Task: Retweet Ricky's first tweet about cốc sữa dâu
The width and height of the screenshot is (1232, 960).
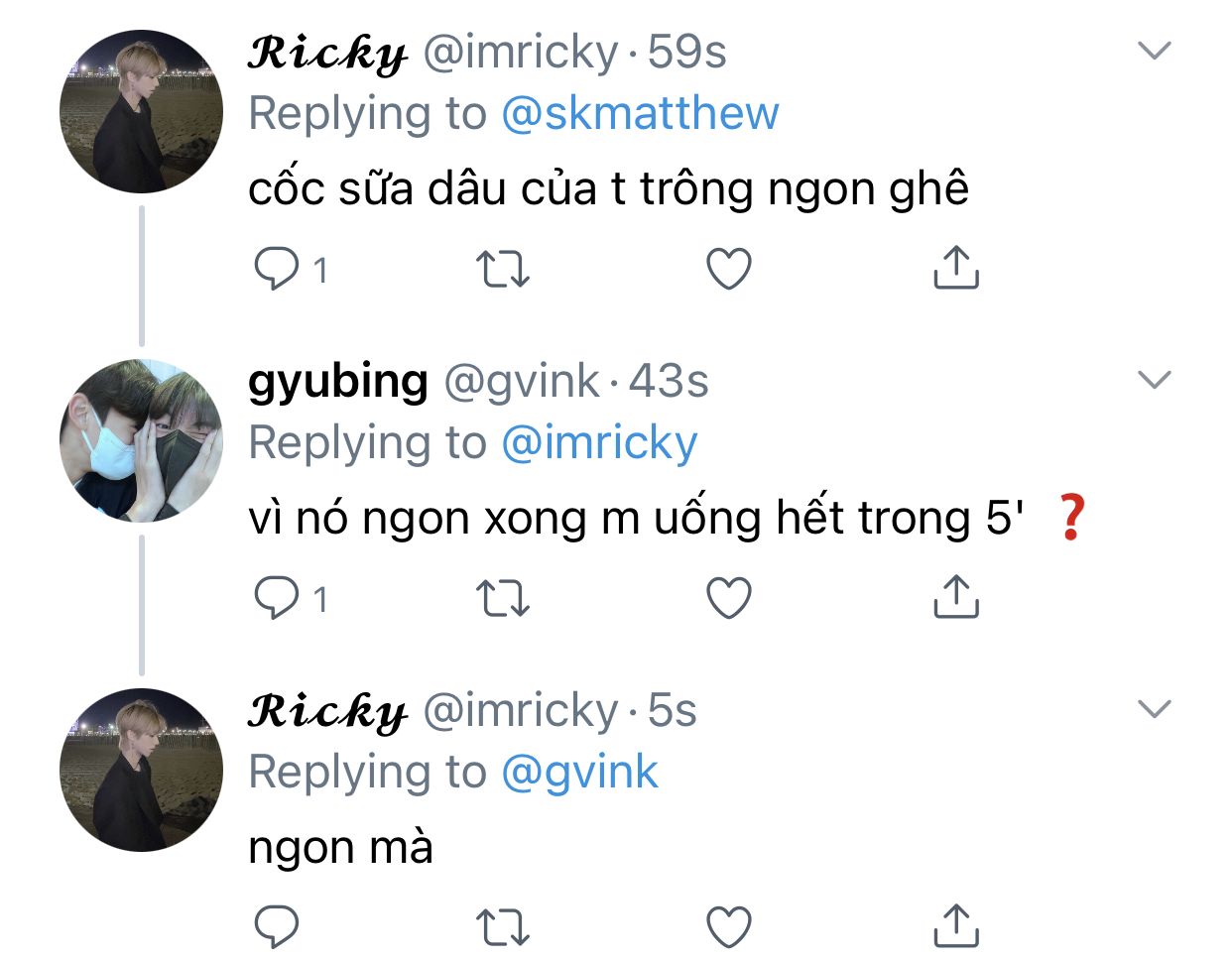Action: [503, 269]
